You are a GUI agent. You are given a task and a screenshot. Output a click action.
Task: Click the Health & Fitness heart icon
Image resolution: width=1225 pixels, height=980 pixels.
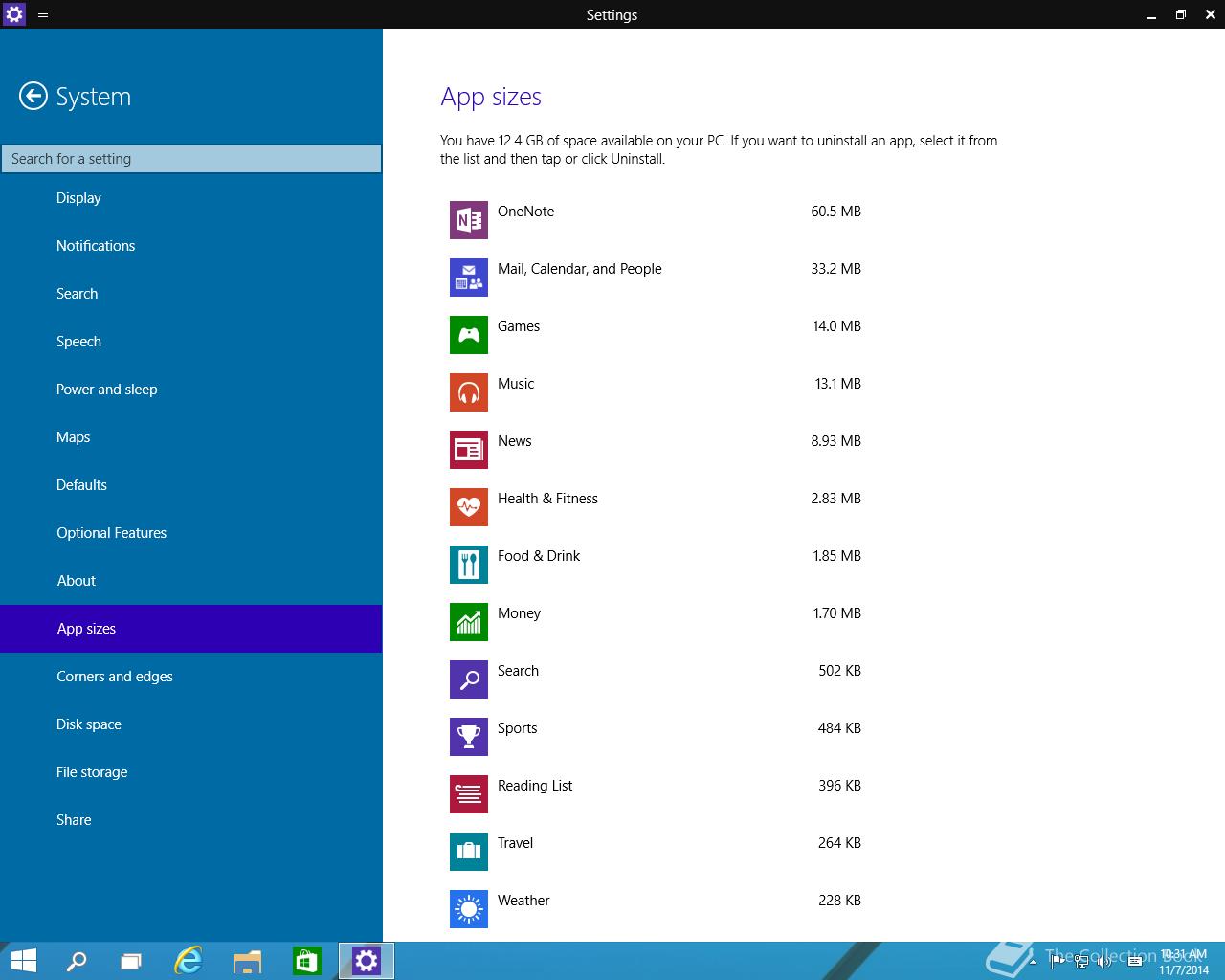coord(469,507)
